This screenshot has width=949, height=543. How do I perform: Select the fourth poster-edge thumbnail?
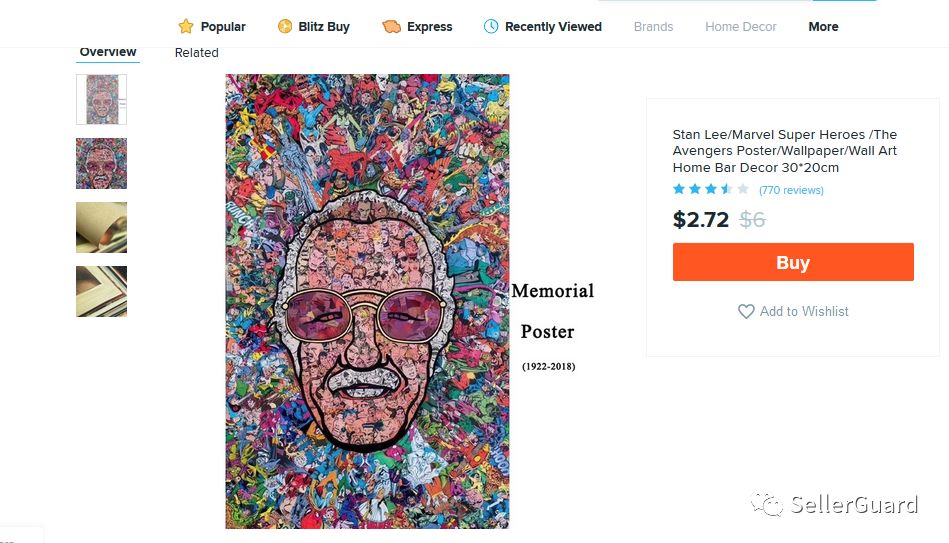pyautogui.click(x=102, y=291)
